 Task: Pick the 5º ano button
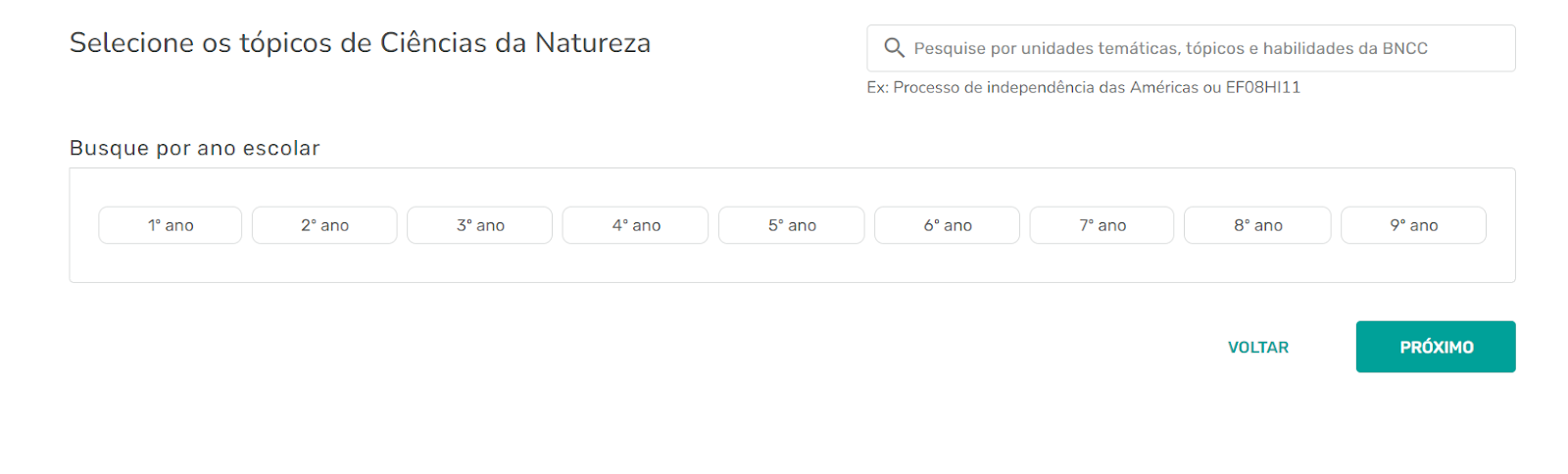pyautogui.click(x=792, y=225)
